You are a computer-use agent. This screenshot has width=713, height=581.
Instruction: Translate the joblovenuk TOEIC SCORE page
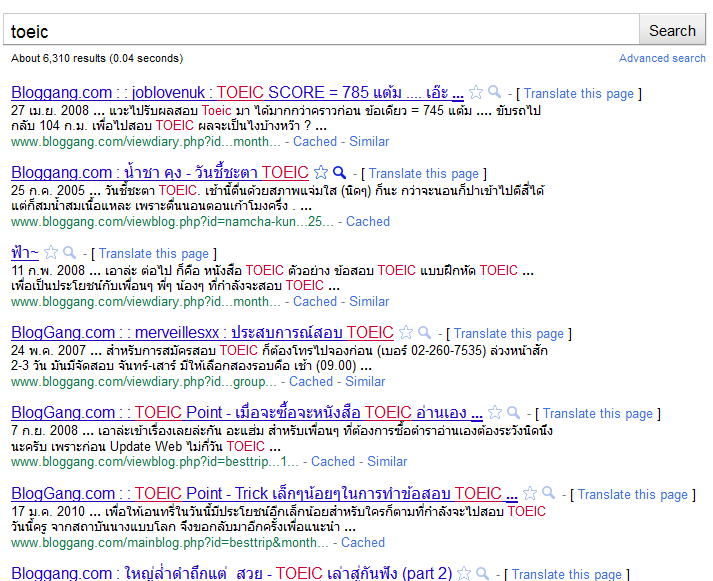(578, 94)
